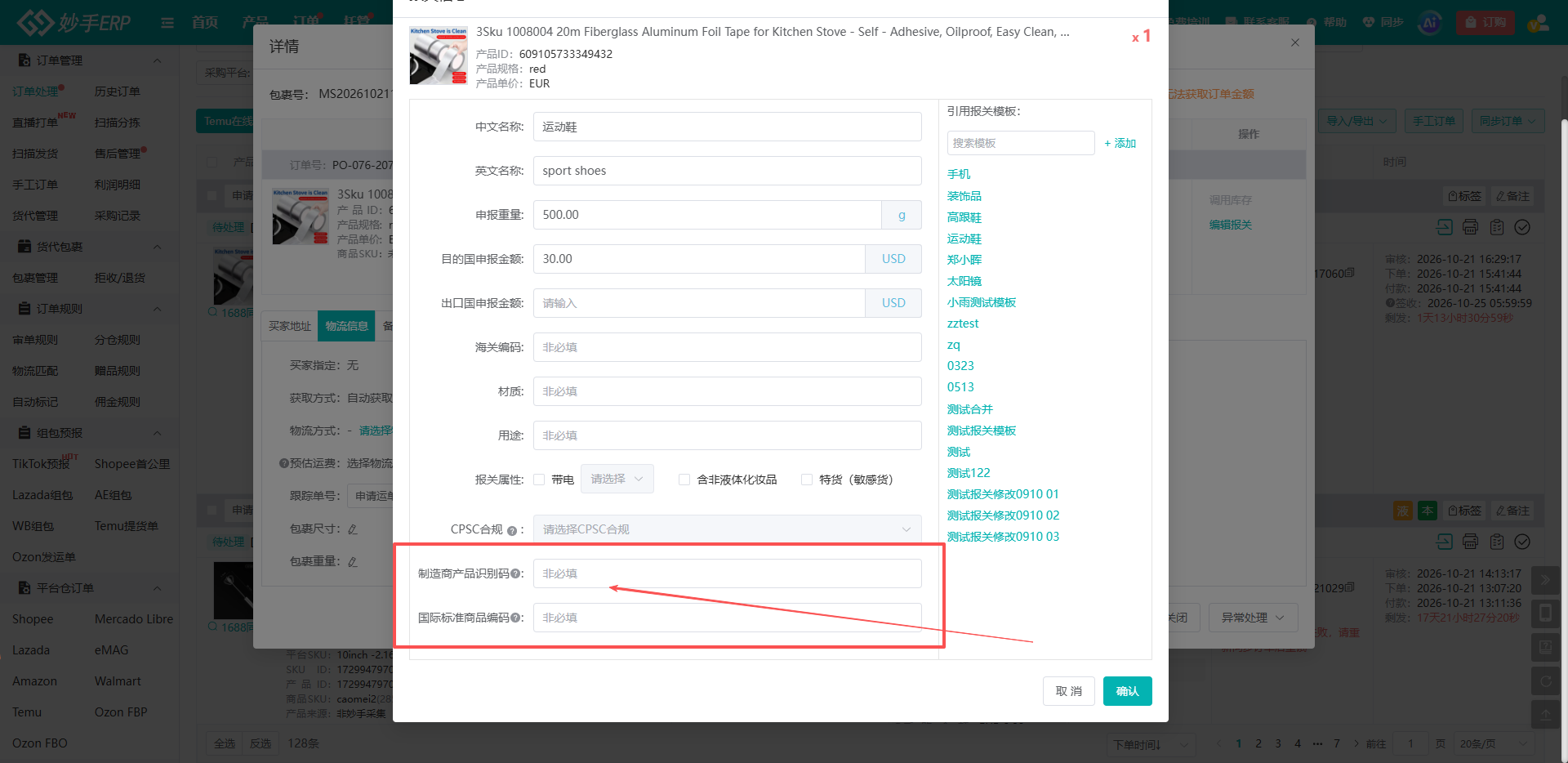This screenshot has width=1568, height=763.
Task: Open the AI assistant icon in header
Action: pyautogui.click(x=1430, y=22)
